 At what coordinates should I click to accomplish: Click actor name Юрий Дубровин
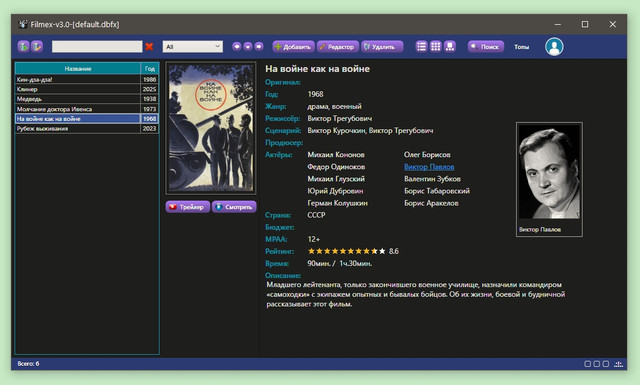tap(335, 191)
